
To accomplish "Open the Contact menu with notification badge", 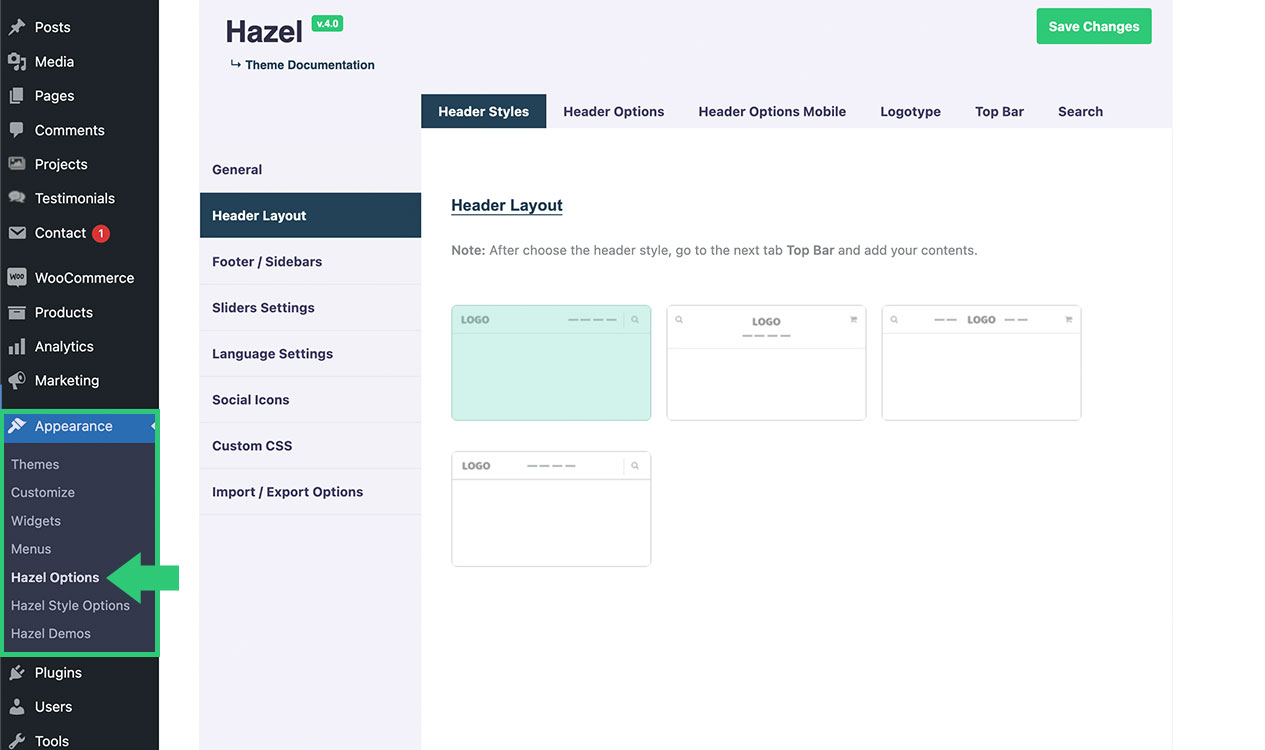I will 60,233.
